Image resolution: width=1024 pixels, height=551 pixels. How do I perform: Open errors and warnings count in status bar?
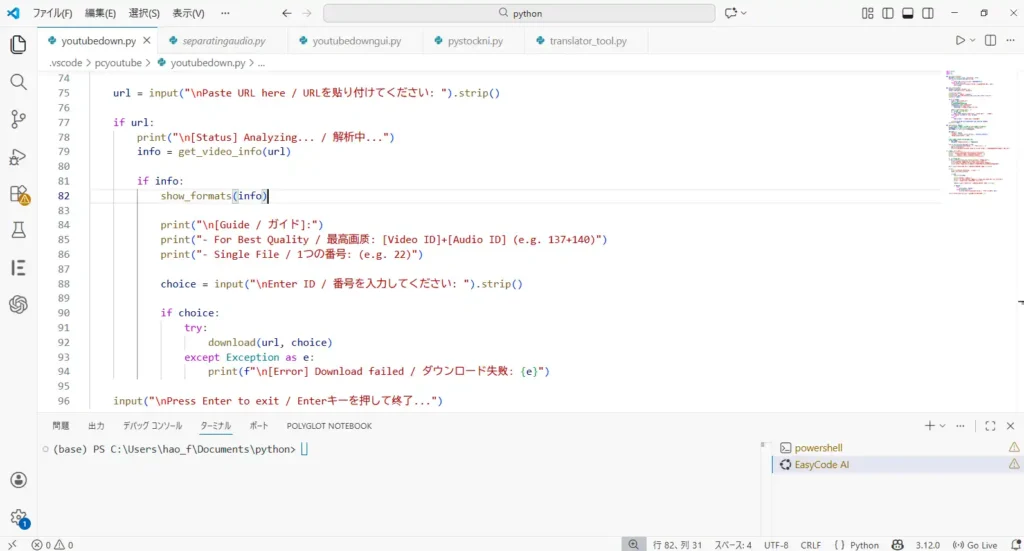(52, 544)
